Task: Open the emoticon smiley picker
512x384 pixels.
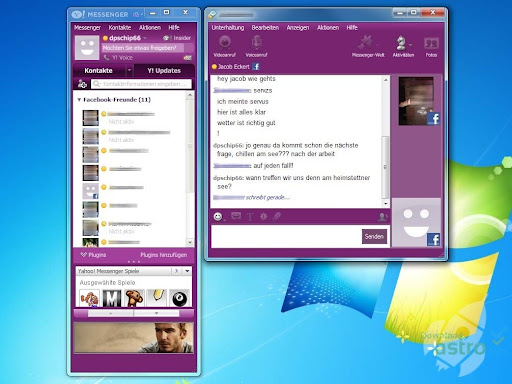Action: click(218, 217)
